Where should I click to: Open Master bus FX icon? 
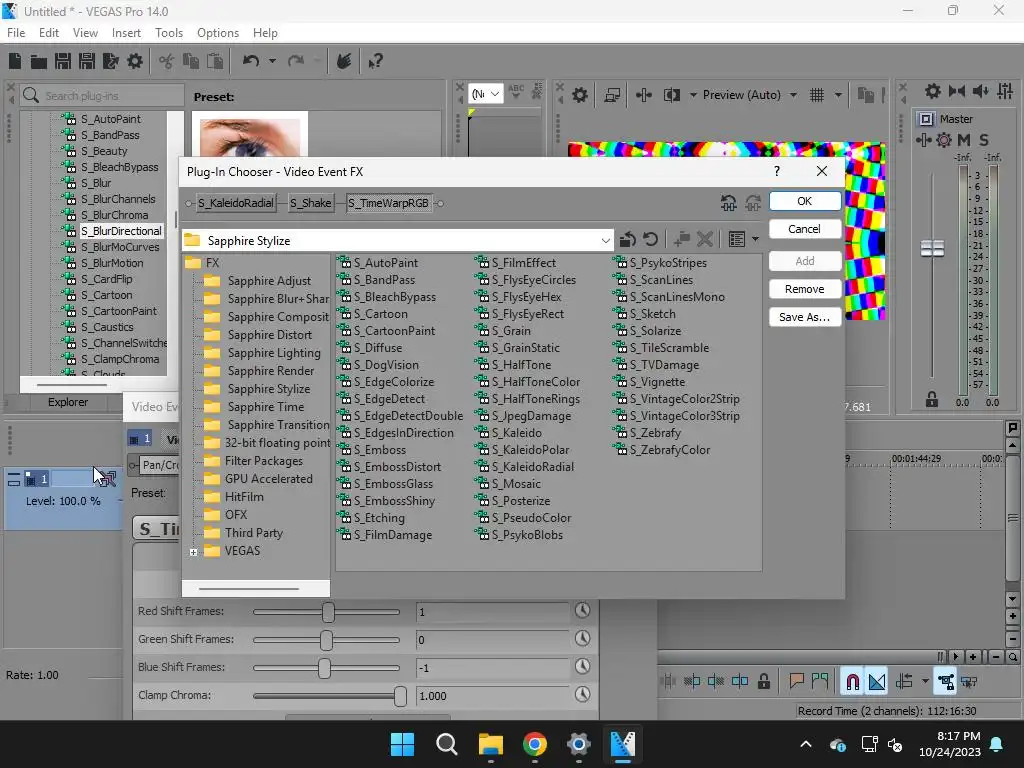pos(923,140)
